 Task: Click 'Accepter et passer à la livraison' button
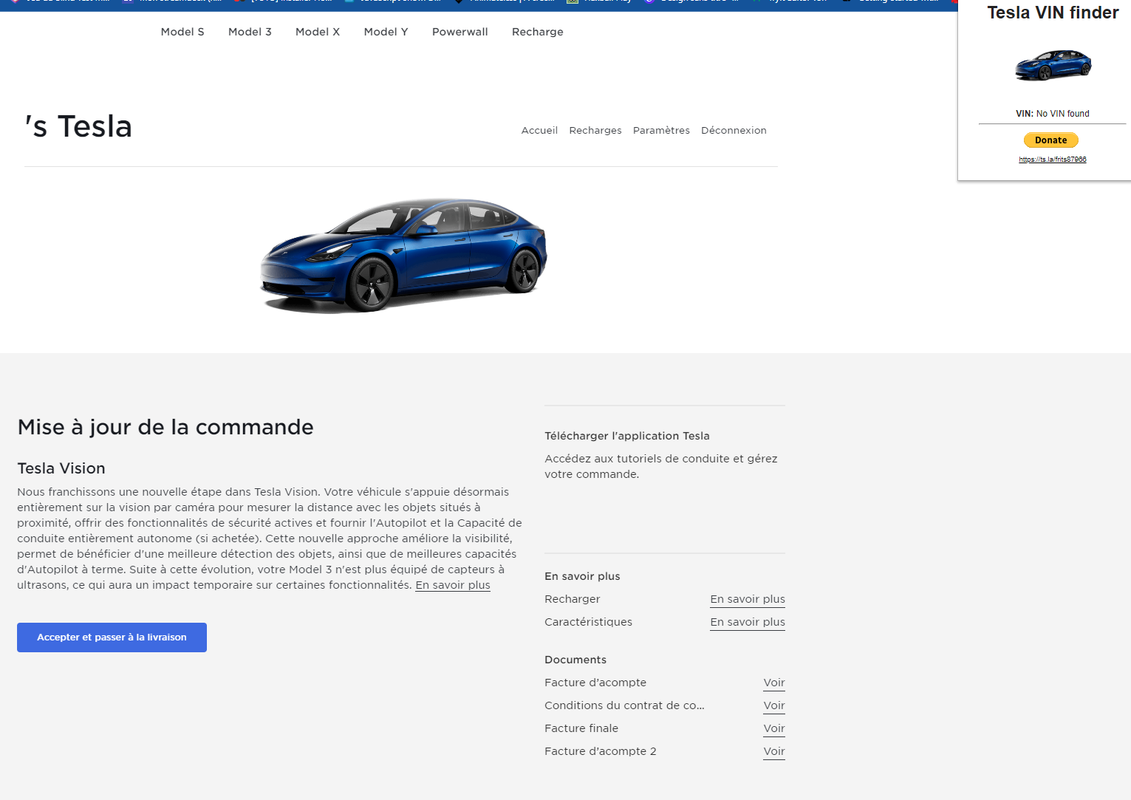coord(112,637)
